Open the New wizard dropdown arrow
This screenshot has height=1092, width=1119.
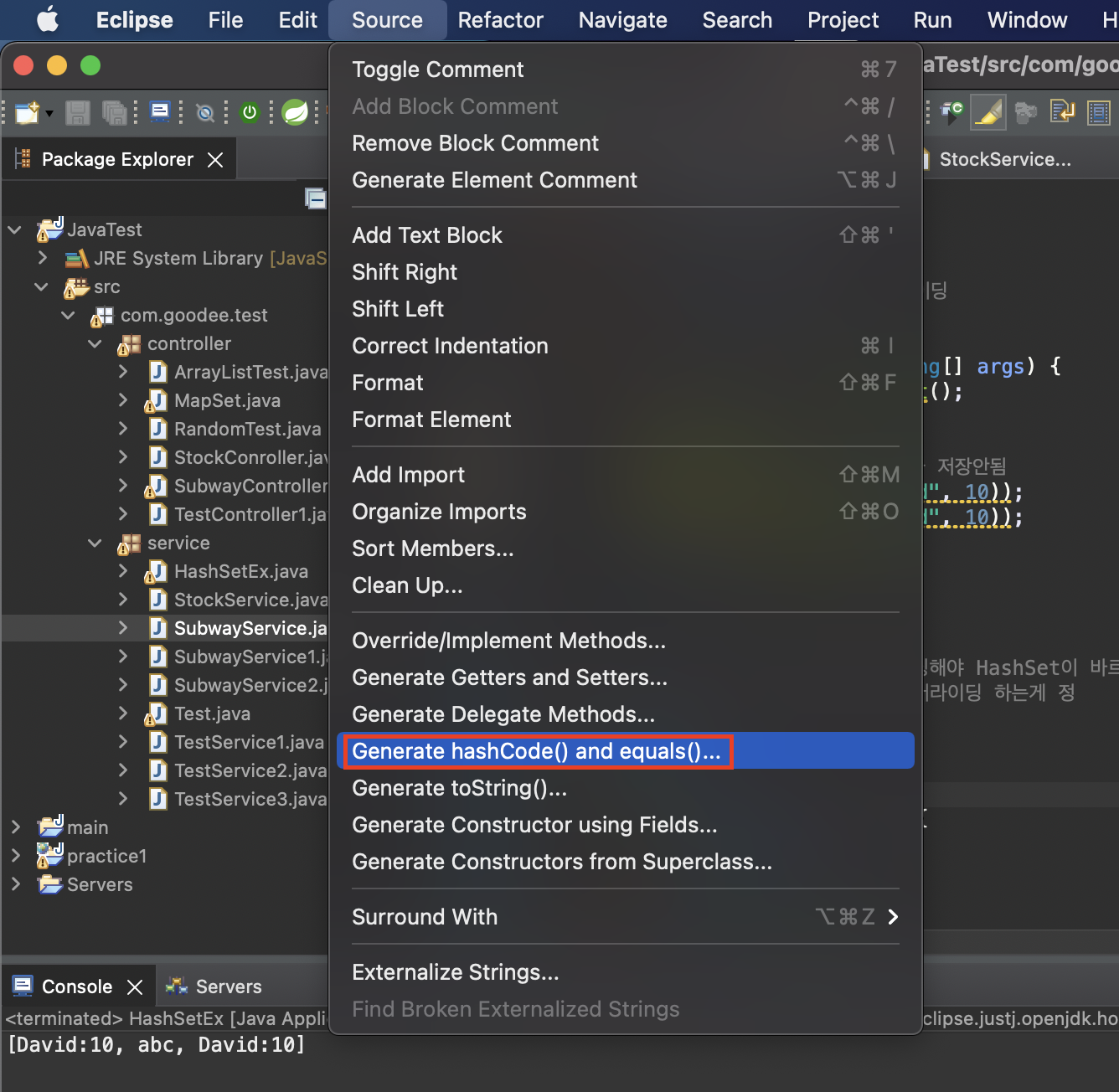49,112
